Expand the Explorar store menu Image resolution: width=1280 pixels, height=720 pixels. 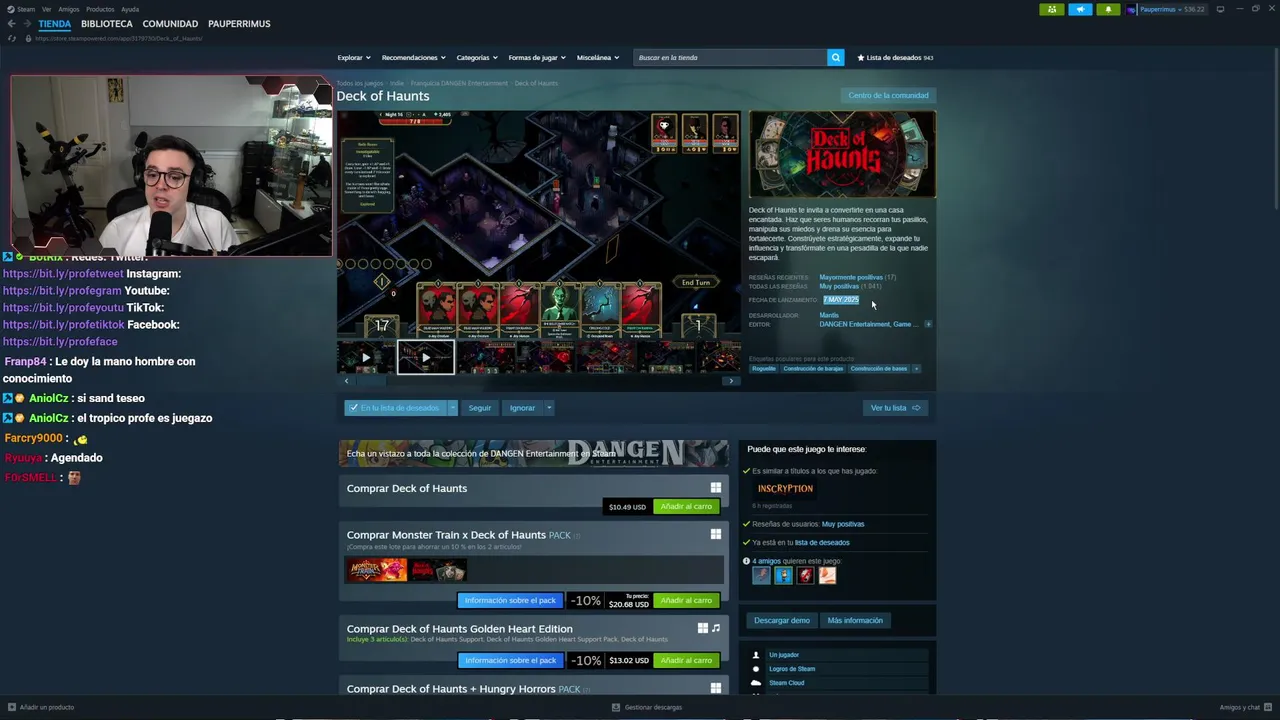(x=354, y=57)
